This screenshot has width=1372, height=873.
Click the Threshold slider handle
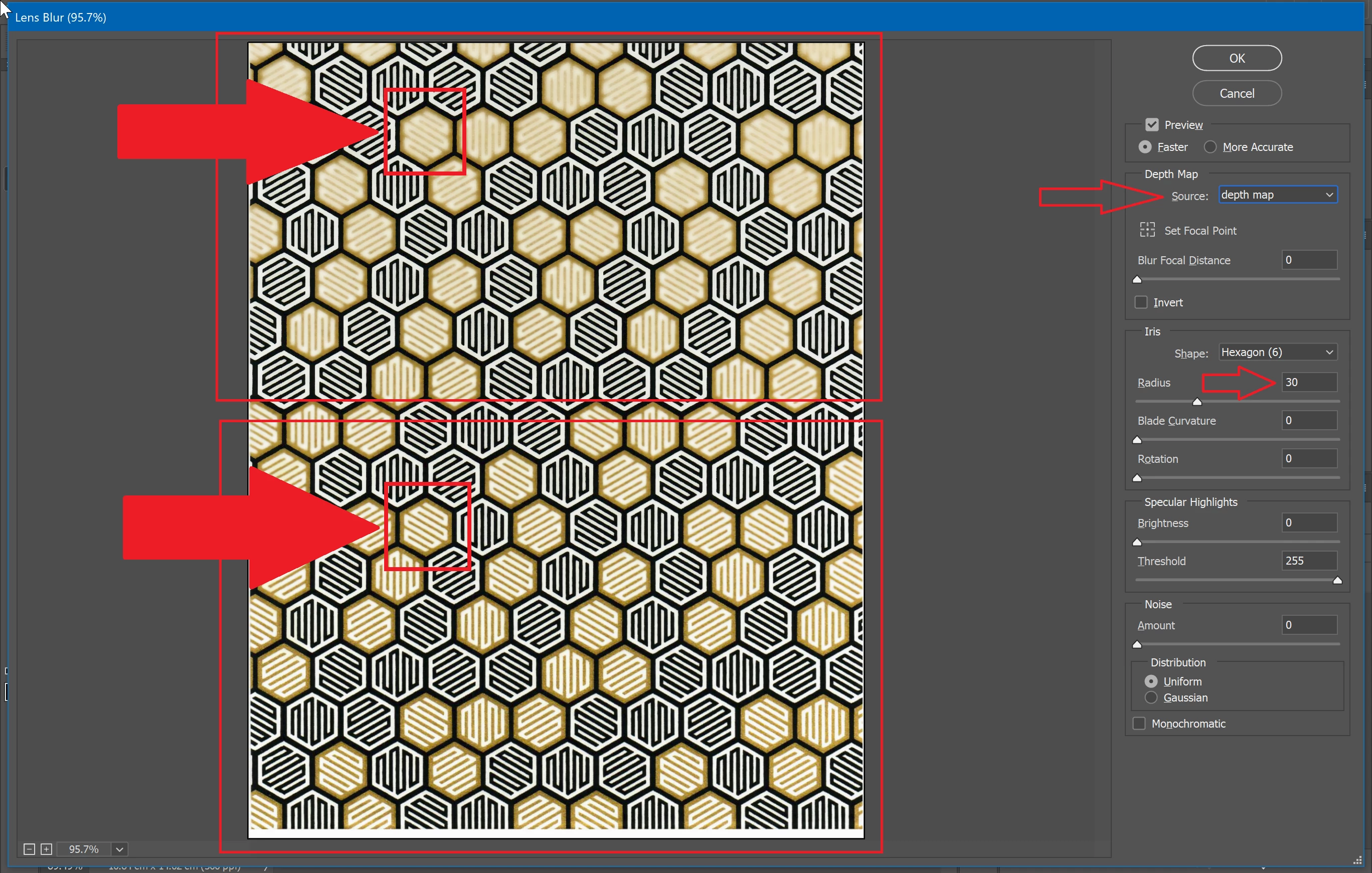tap(1337, 581)
